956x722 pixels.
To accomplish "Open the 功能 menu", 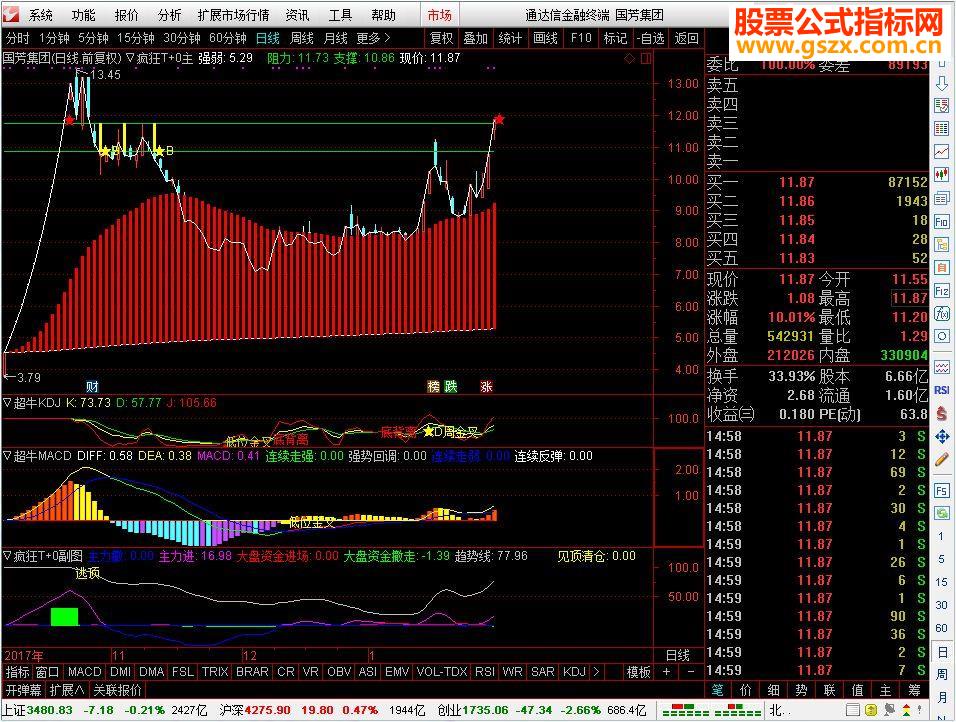I will coord(84,15).
